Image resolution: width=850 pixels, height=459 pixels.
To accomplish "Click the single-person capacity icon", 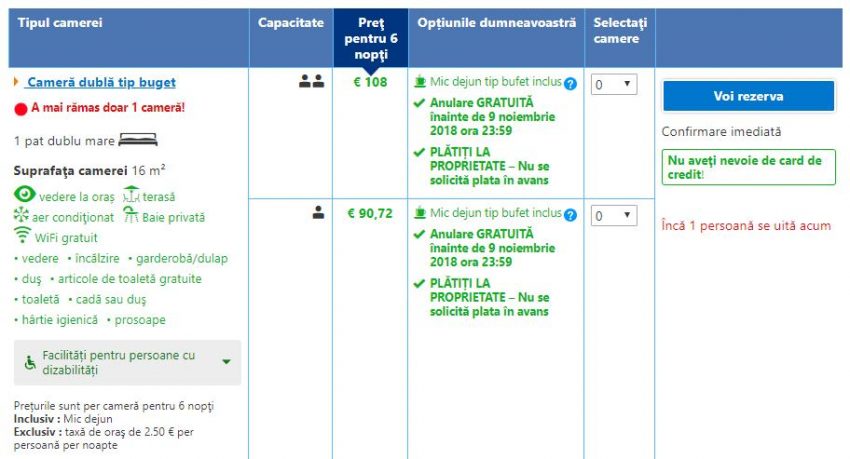I will click(x=319, y=212).
